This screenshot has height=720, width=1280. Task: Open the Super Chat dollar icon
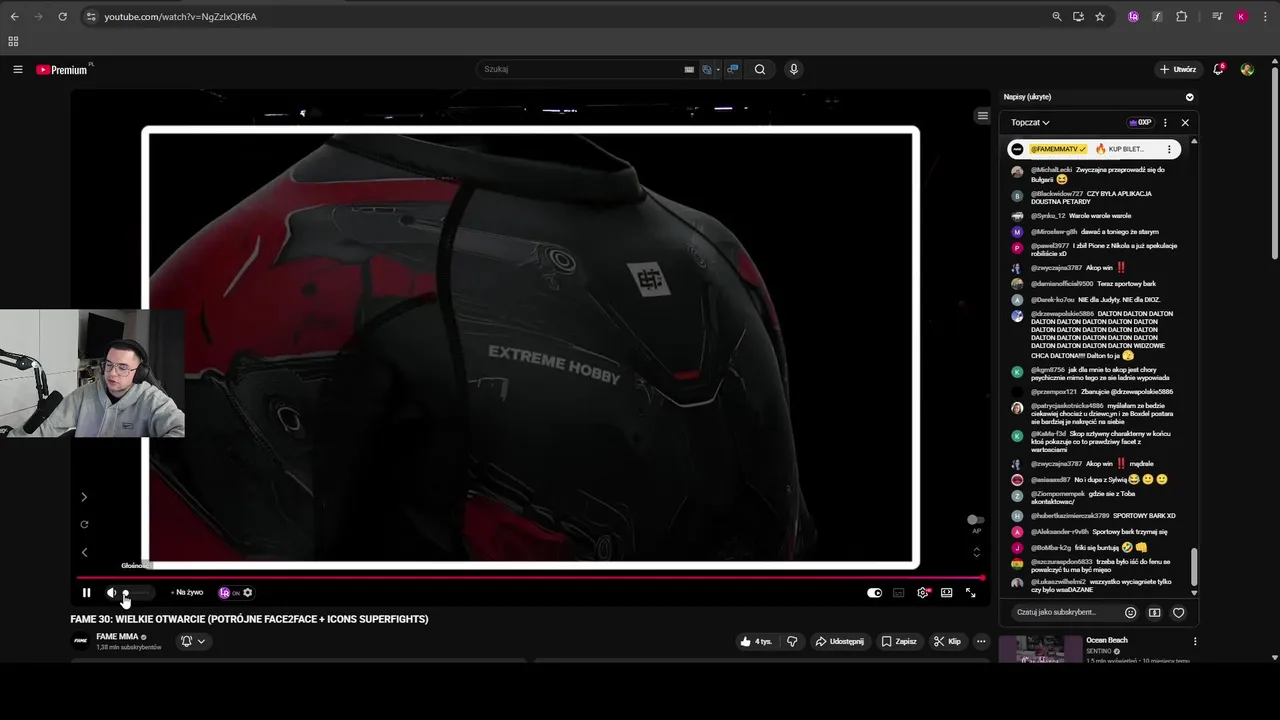point(1154,612)
